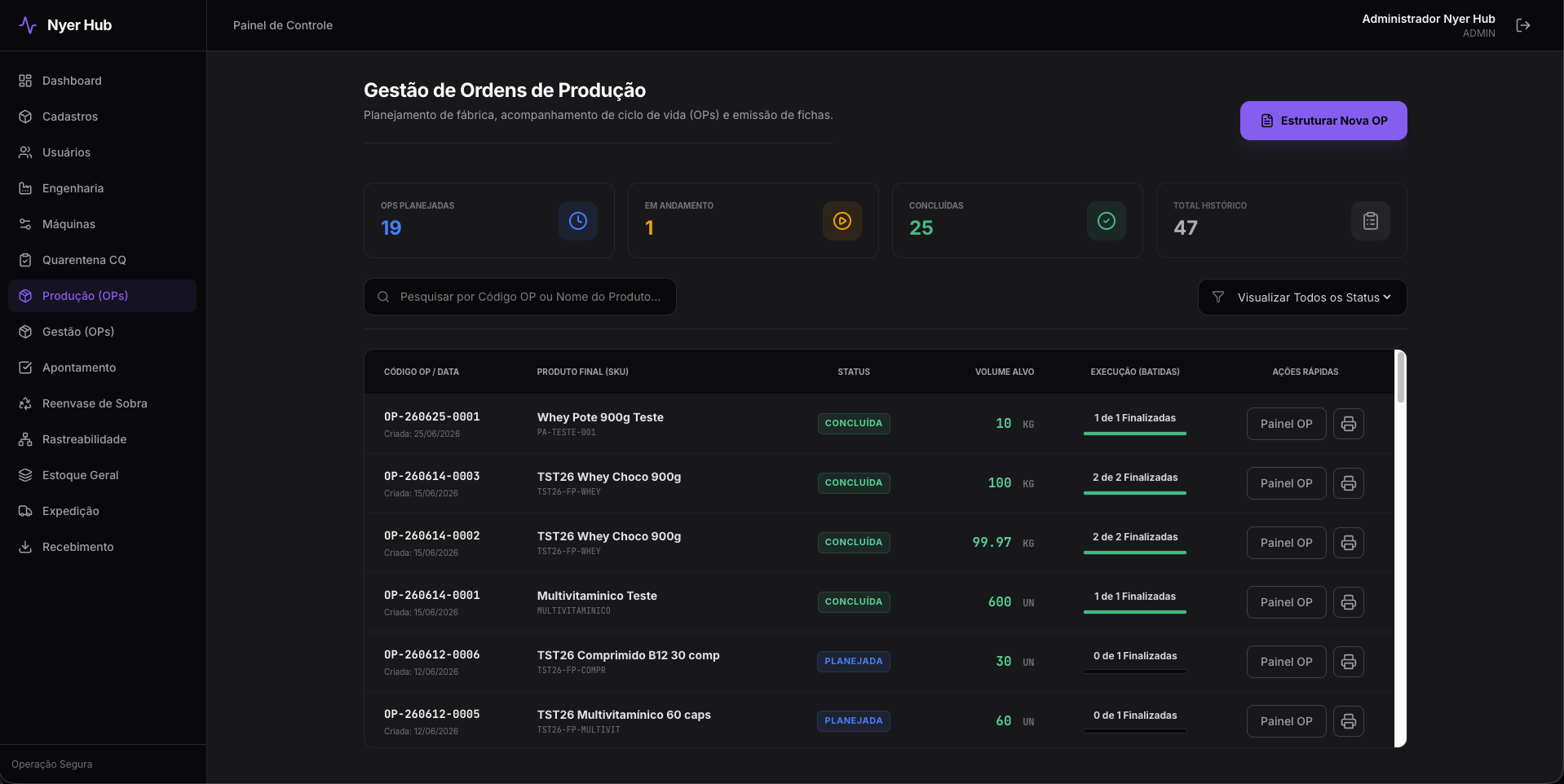Screen dimensions: 1564x784
Task: Click the volume value 99.97 KG
Action: tap(1003, 543)
